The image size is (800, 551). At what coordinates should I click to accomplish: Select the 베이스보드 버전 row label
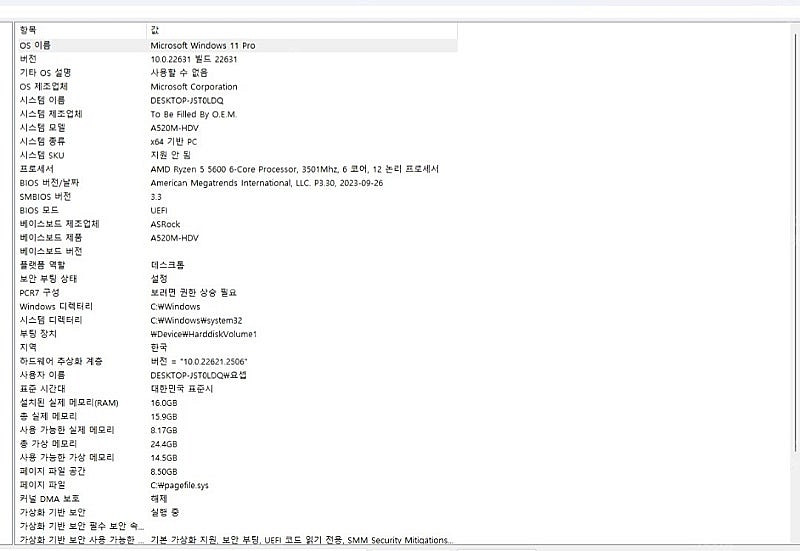point(51,252)
